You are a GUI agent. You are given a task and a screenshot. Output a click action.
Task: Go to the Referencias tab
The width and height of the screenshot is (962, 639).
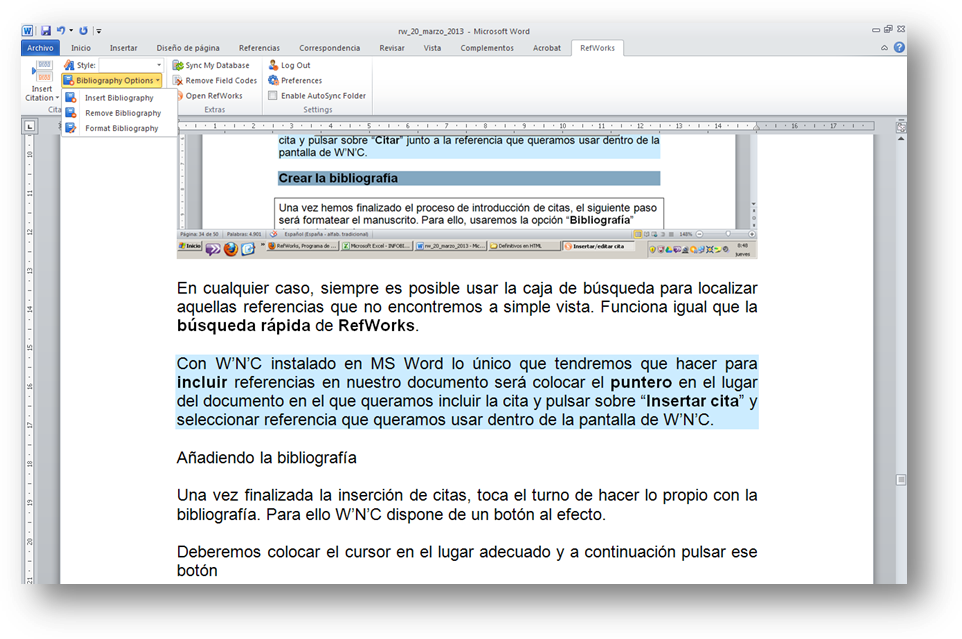(259, 48)
